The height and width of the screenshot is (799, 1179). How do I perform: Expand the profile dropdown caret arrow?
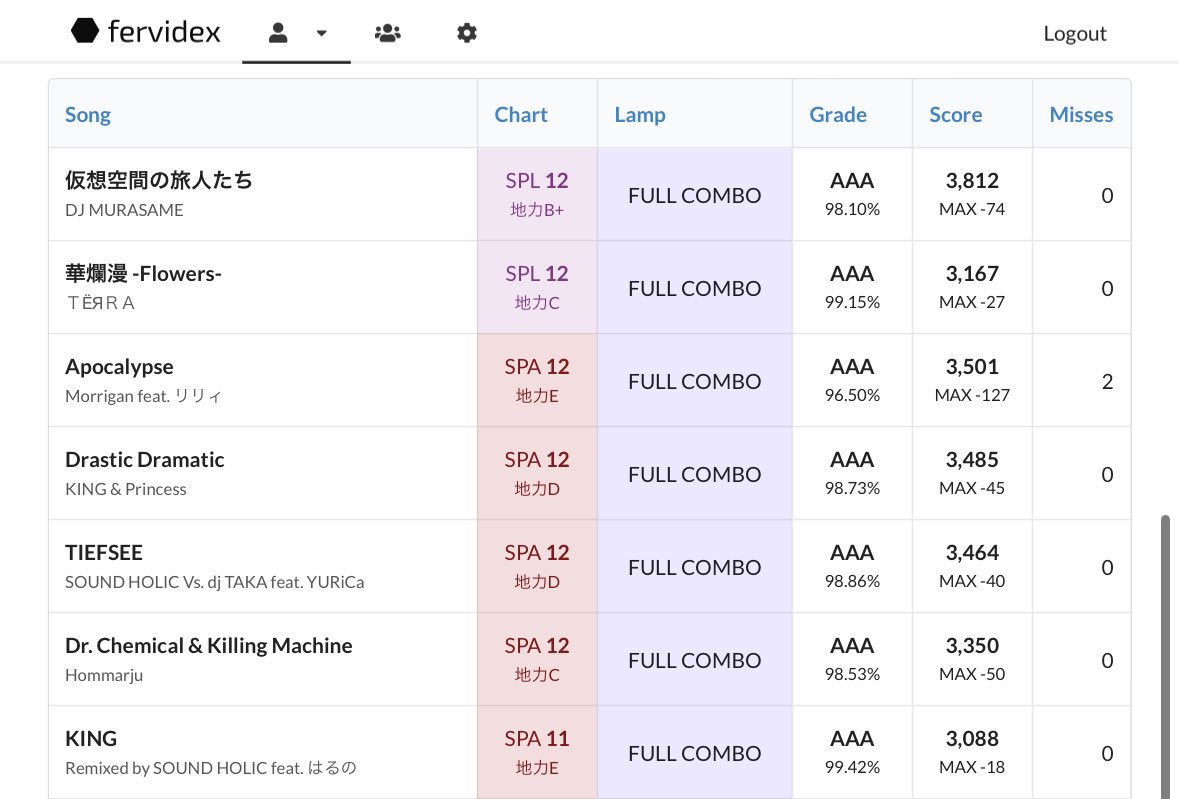click(321, 33)
